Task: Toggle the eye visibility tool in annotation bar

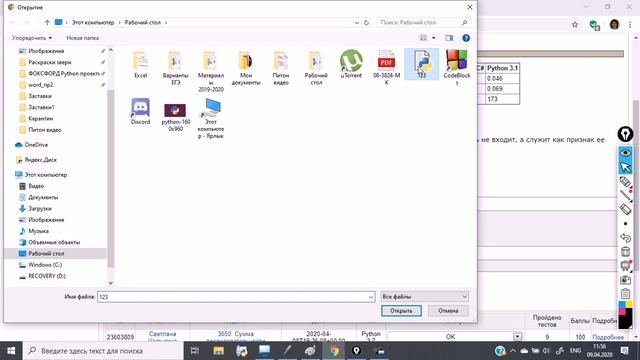Action: [625, 153]
